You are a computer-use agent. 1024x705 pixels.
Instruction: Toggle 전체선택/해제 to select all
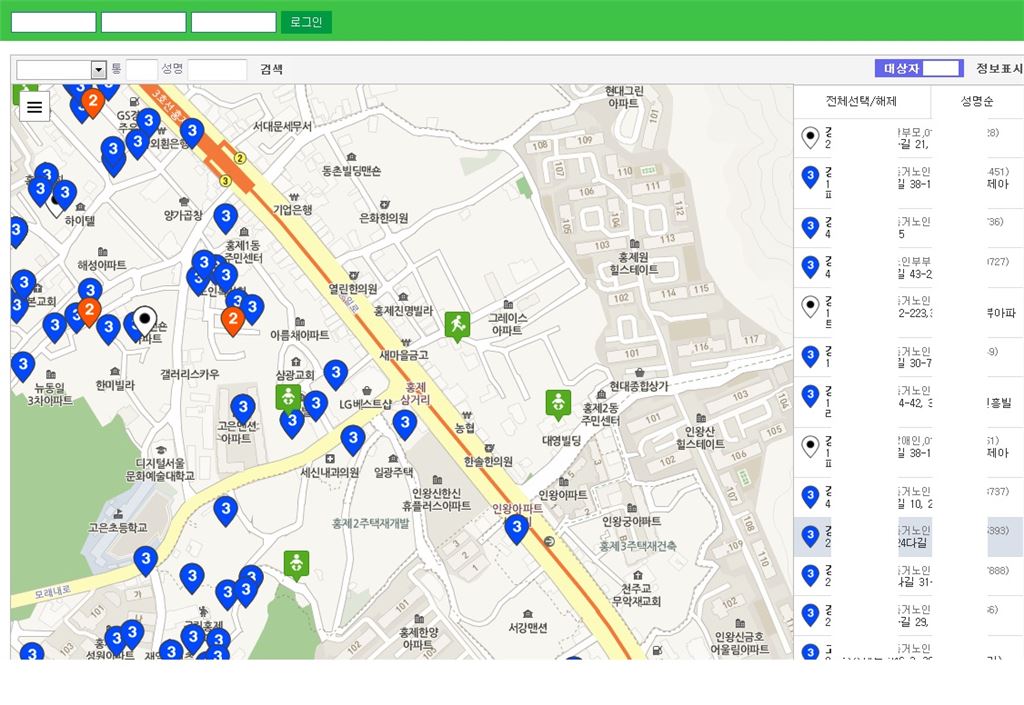861,101
